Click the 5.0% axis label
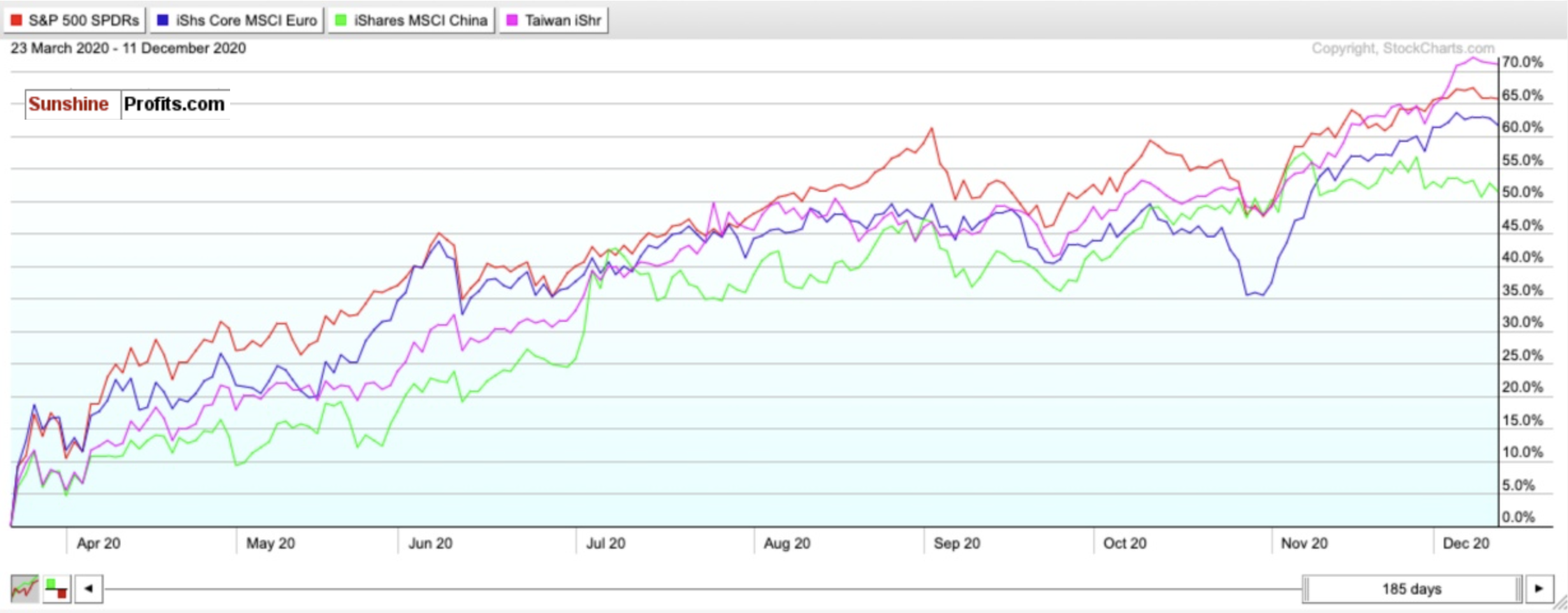The image size is (1568, 613). coord(1518,485)
